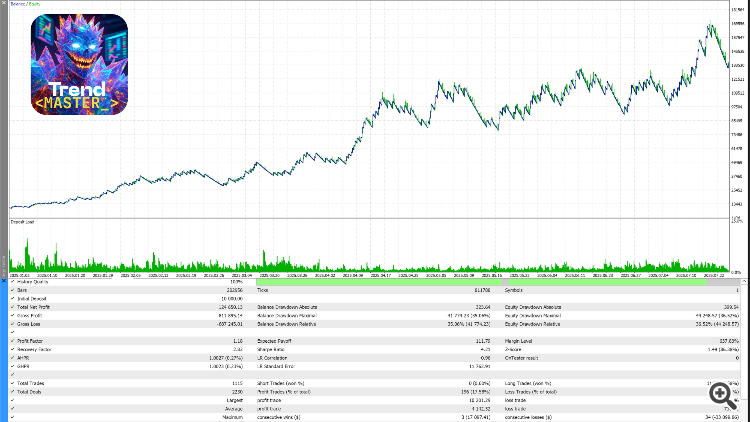The width and height of the screenshot is (750, 422).
Task: Click the check mark beside Initial Deposit
Action: tap(12, 299)
